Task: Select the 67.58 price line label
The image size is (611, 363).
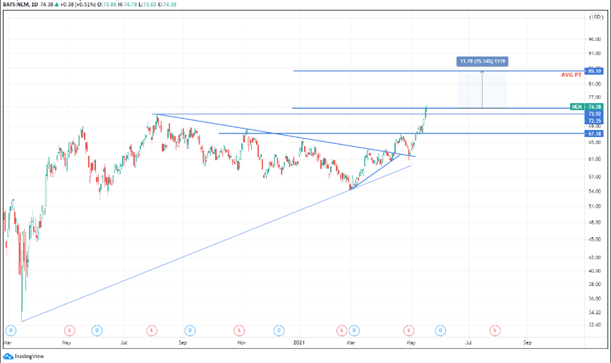Action: [594, 134]
